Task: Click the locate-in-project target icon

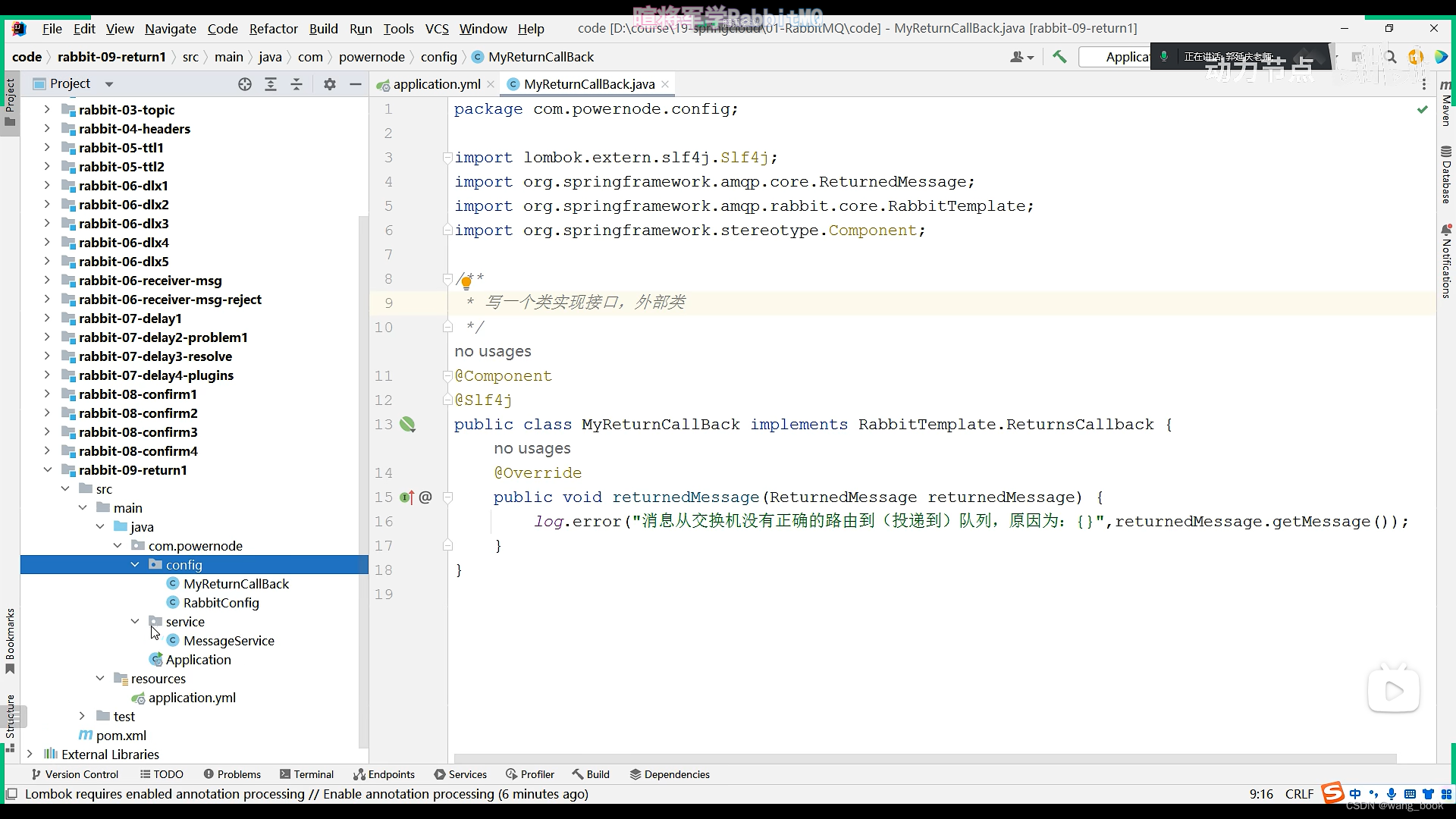Action: pyautogui.click(x=244, y=84)
